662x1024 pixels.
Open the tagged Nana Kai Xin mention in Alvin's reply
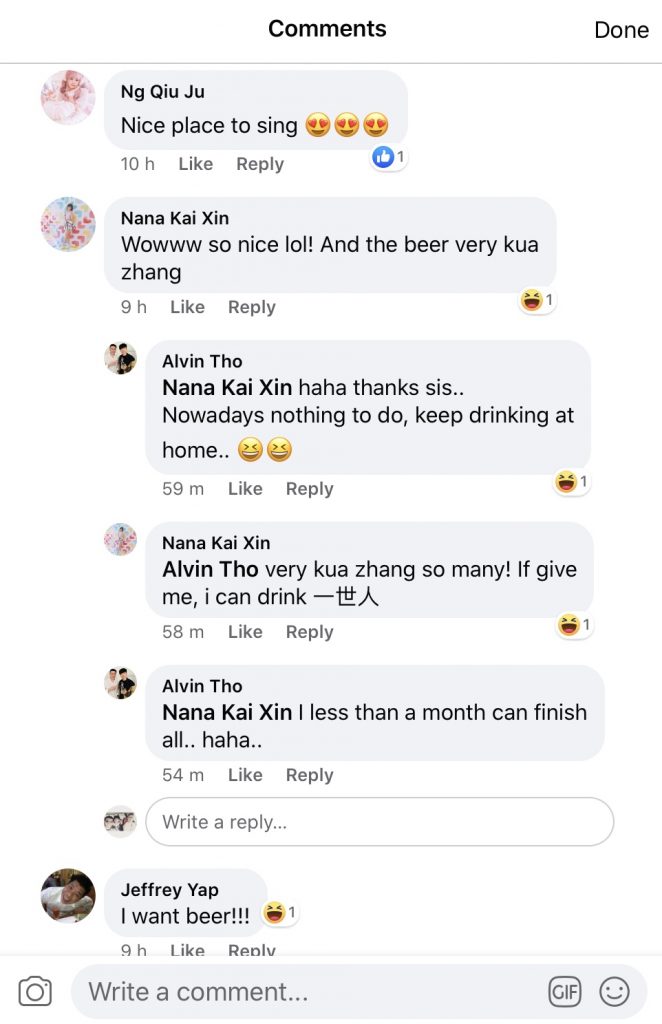pos(227,387)
